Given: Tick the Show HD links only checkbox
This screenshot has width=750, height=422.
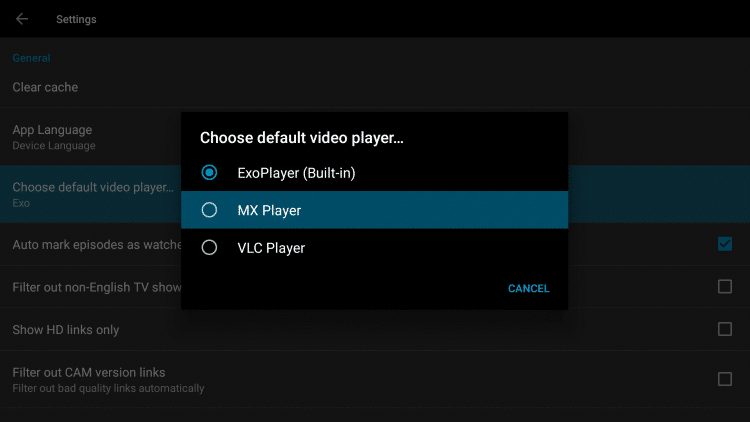Looking at the screenshot, I should click(x=725, y=329).
